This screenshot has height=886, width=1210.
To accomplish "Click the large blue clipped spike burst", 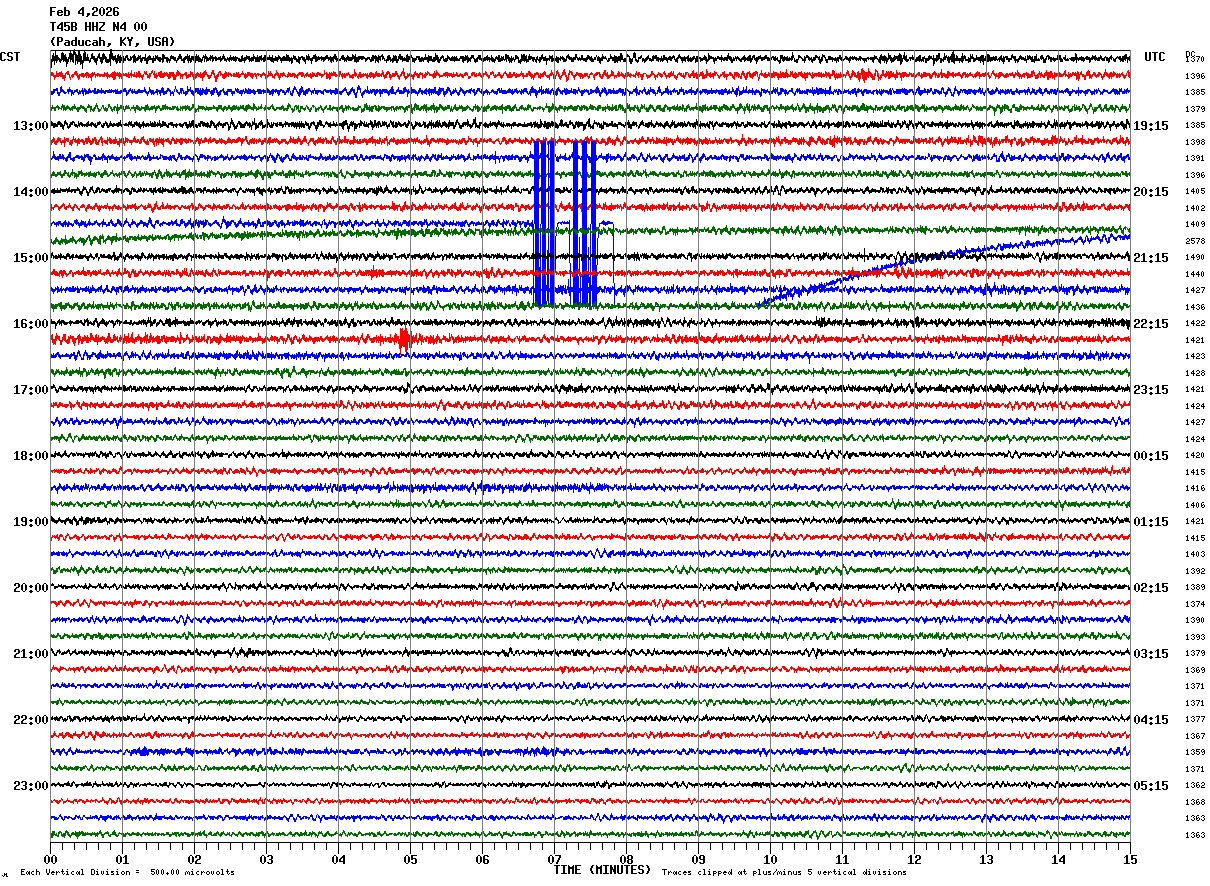I will (565, 223).
